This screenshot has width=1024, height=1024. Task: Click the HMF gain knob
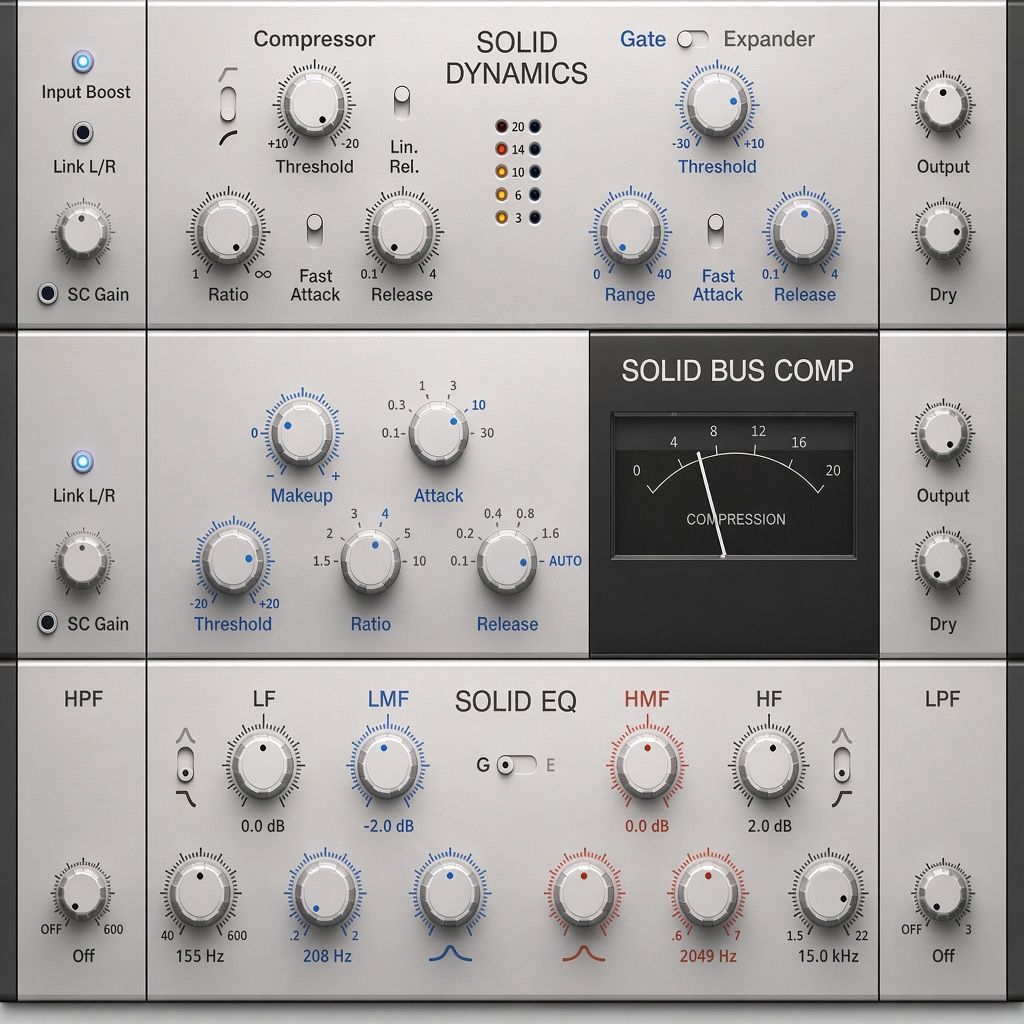click(x=647, y=765)
